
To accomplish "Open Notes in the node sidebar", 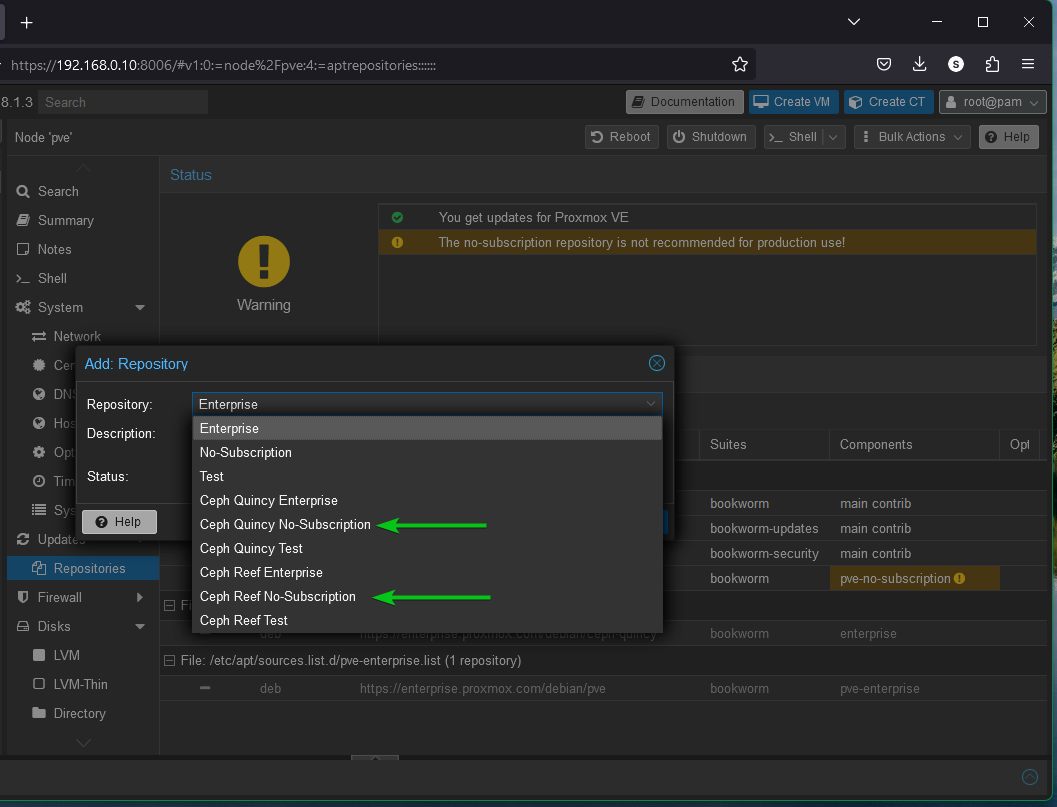I will (54, 249).
